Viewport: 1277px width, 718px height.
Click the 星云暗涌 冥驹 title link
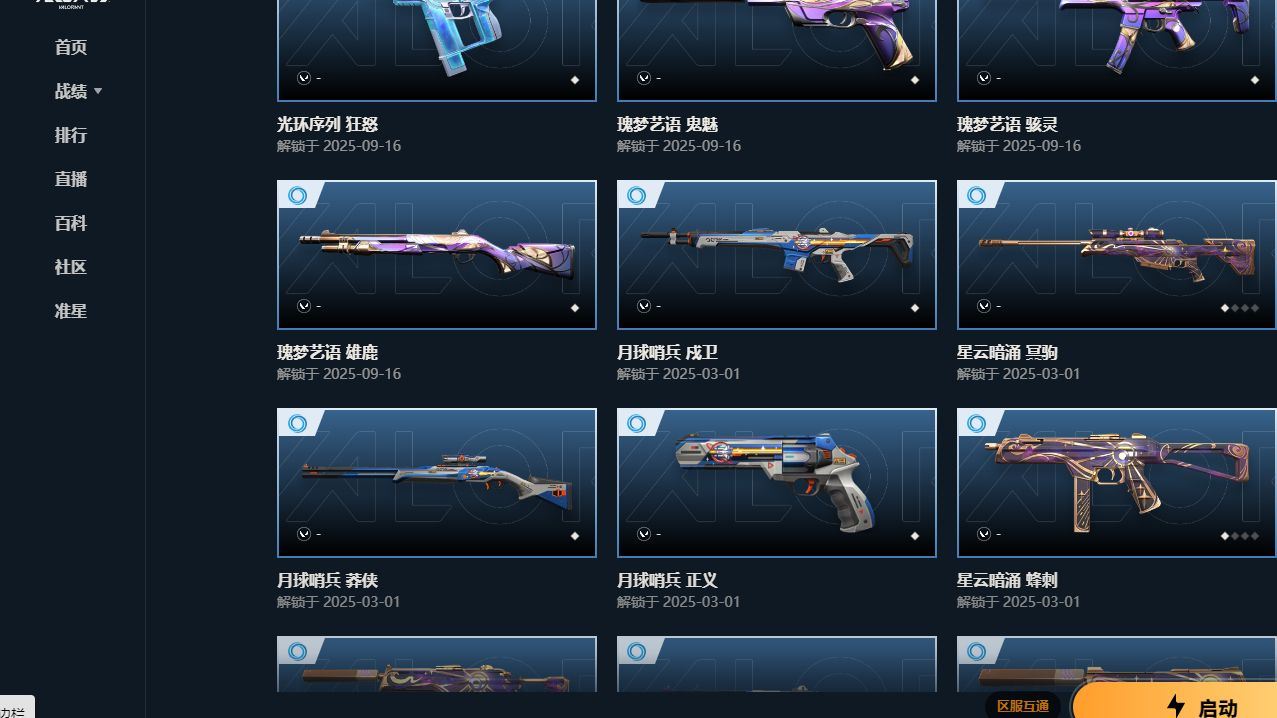click(x=1007, y=352)
